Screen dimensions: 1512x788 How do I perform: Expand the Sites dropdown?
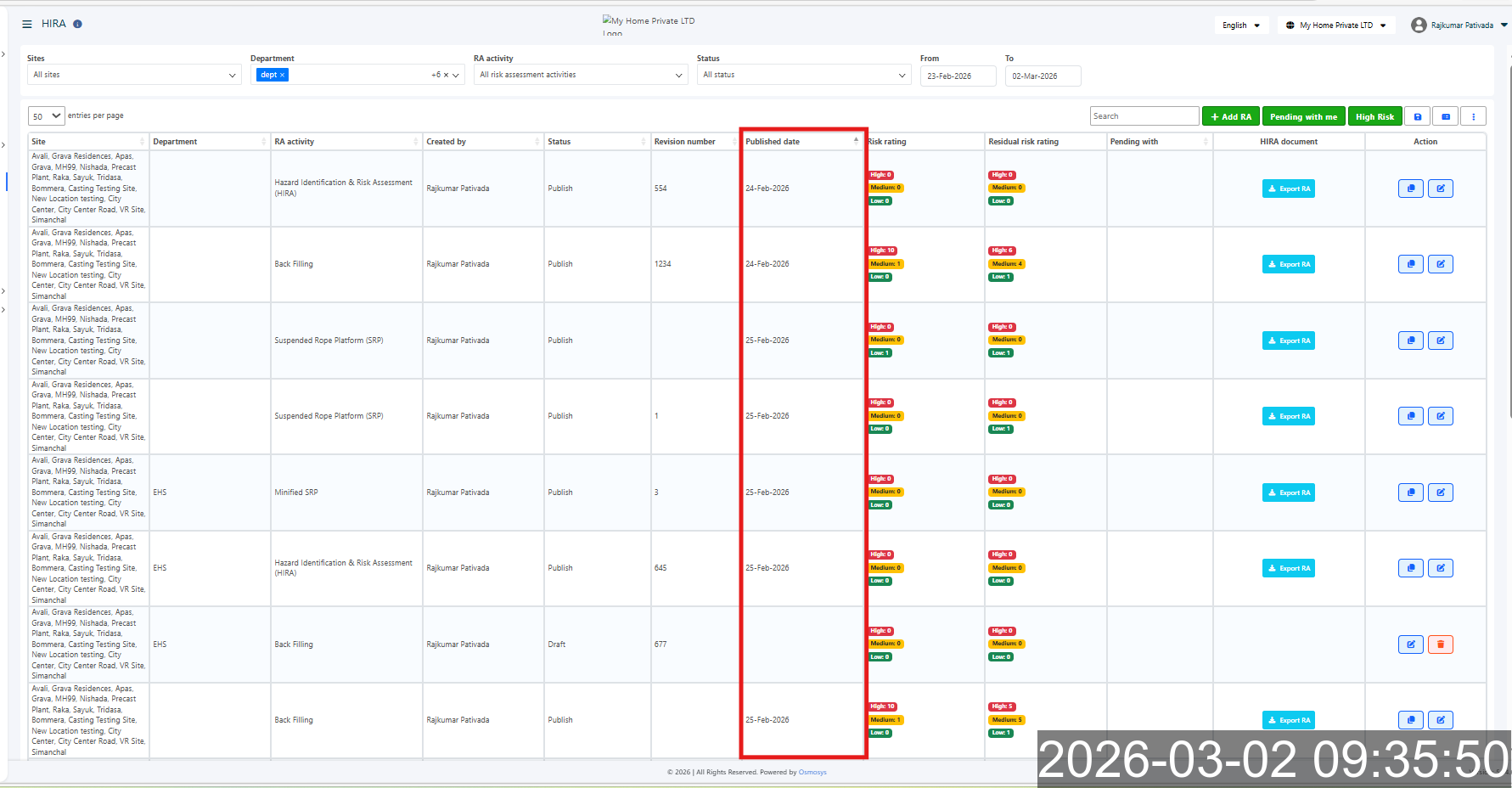click(x=134, y=76)
